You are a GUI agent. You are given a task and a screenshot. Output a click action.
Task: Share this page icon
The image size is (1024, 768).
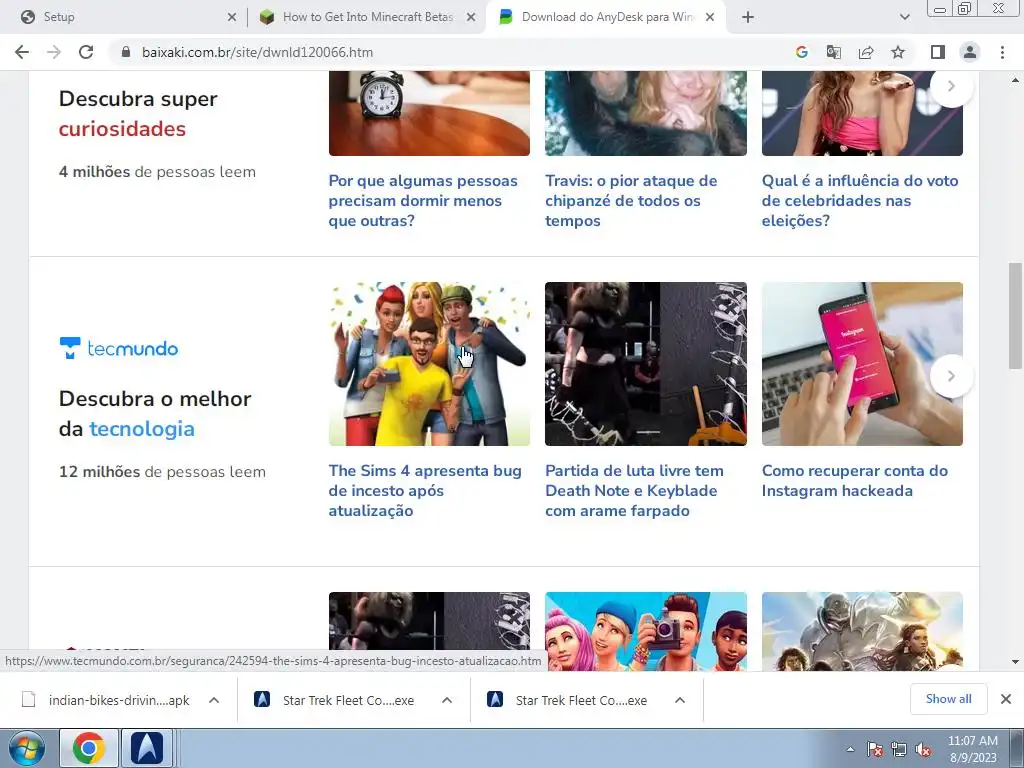click(x=866, y=52)
